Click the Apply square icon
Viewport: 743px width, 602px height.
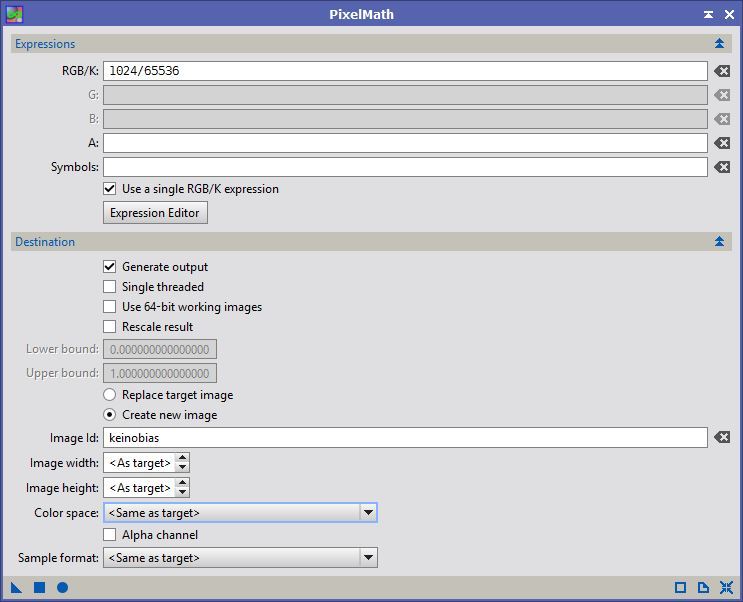[x=40, y=588]
